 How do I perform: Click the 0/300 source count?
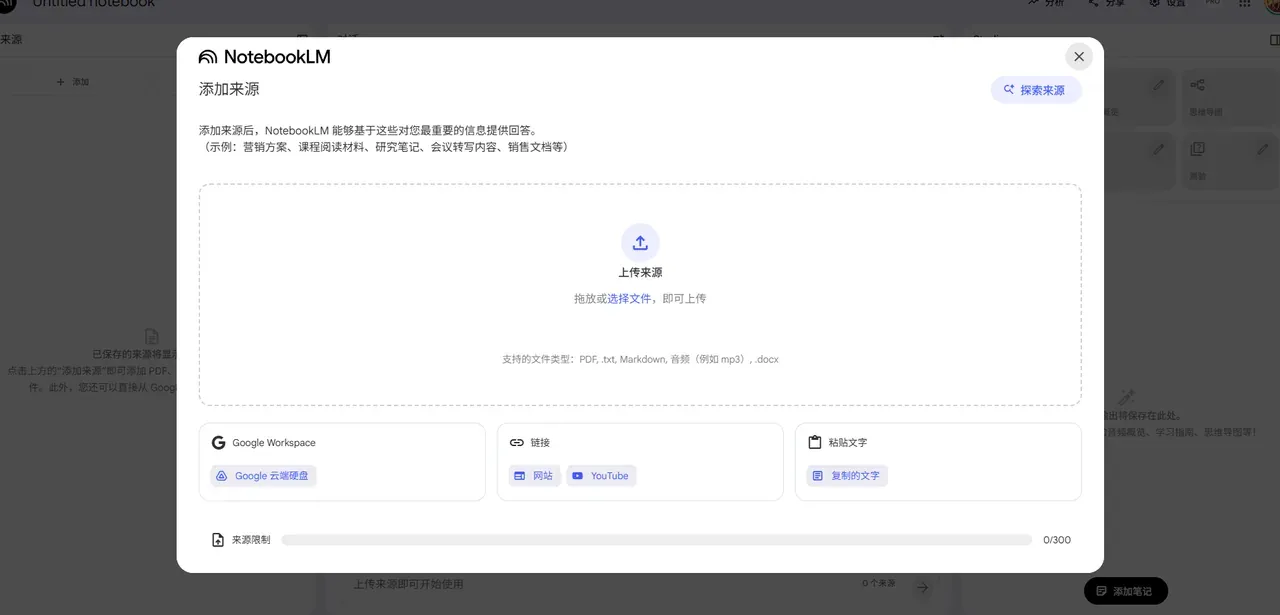tap(1057, 540)
